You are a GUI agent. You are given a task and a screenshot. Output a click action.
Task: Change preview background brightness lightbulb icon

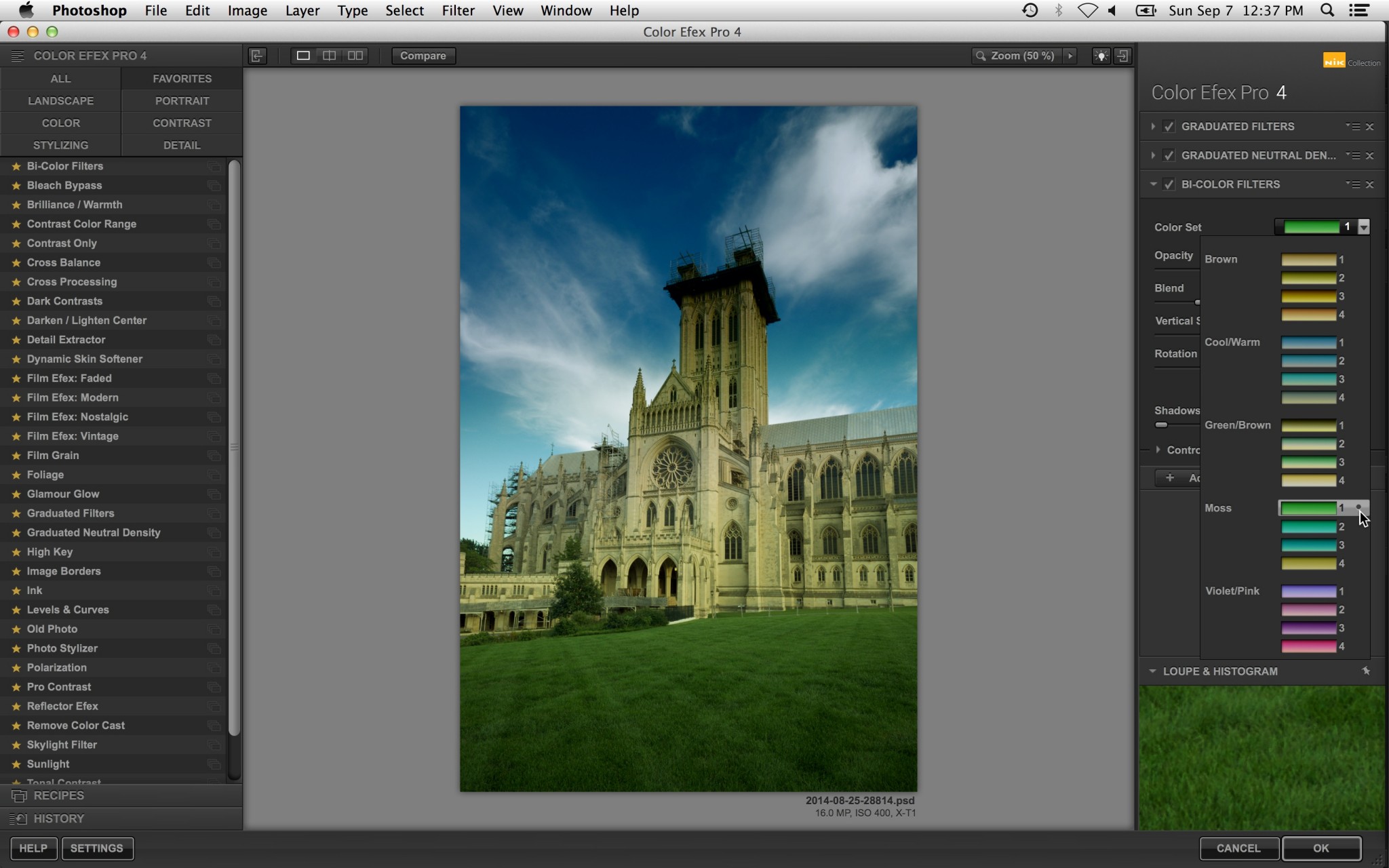click(1101, 56)
